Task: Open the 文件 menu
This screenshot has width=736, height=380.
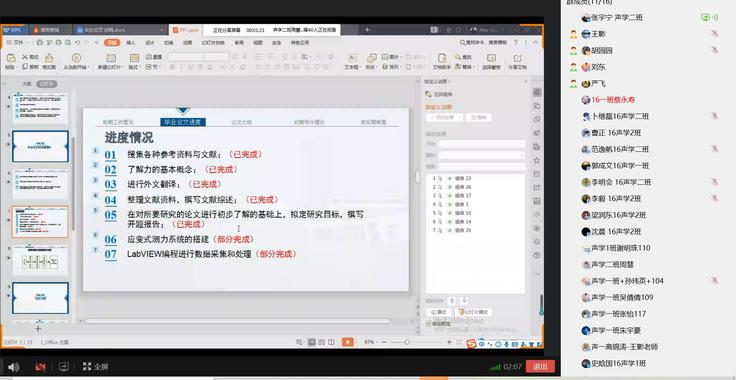Action: tap(16, 42)
